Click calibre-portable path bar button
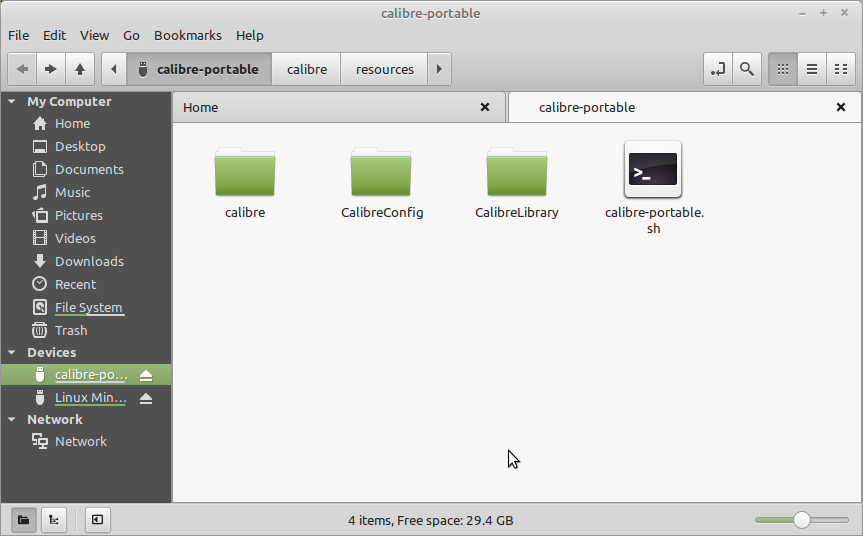 199,69
